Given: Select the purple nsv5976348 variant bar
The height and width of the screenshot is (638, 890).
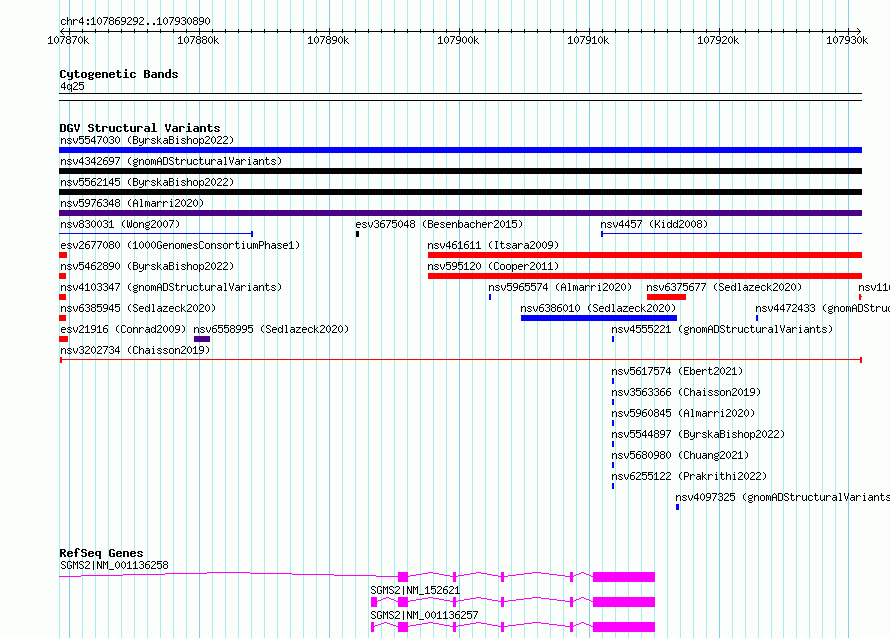Looking at the screenshot, I should [x=460, y=213].
